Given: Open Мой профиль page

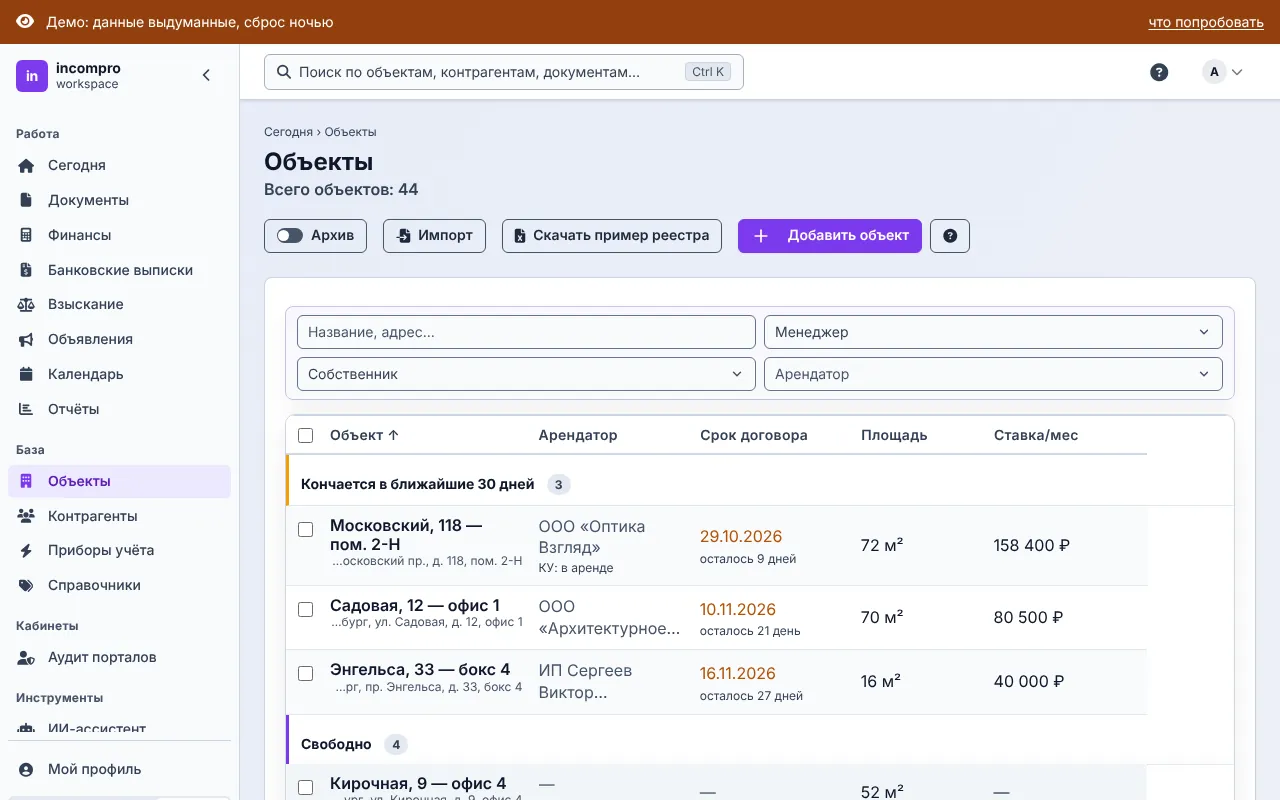Looking at the screenshot, I should tap(119, 769).
